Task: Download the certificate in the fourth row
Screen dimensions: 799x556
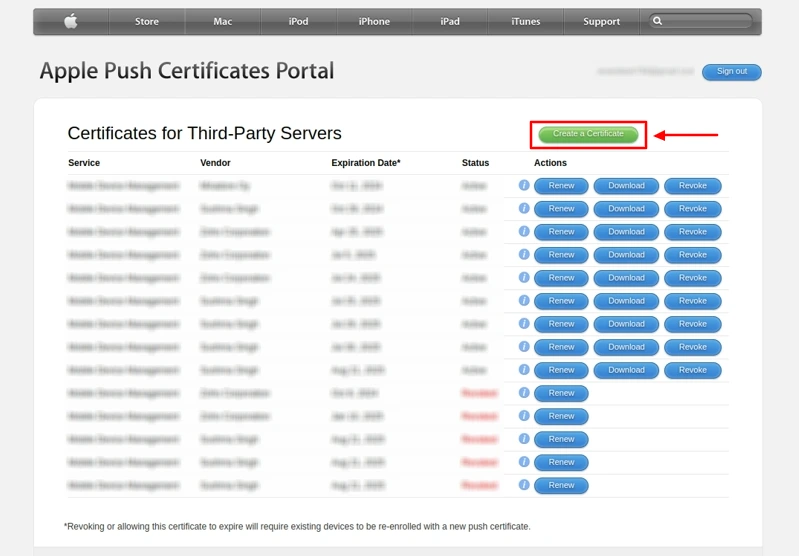Action: click(626, 255)
